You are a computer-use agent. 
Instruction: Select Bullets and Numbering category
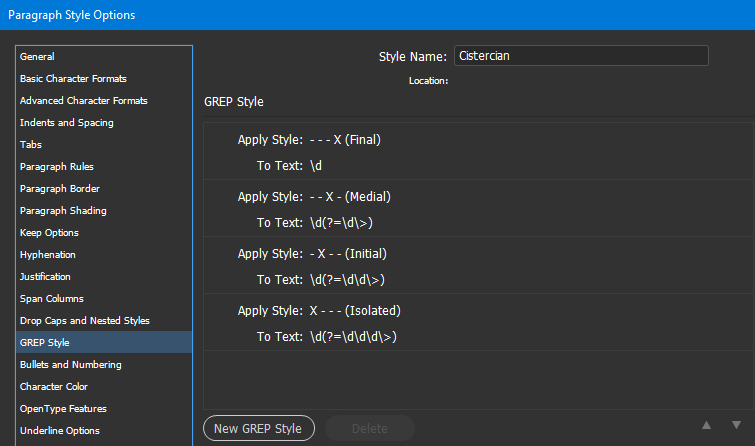(71, 365)
